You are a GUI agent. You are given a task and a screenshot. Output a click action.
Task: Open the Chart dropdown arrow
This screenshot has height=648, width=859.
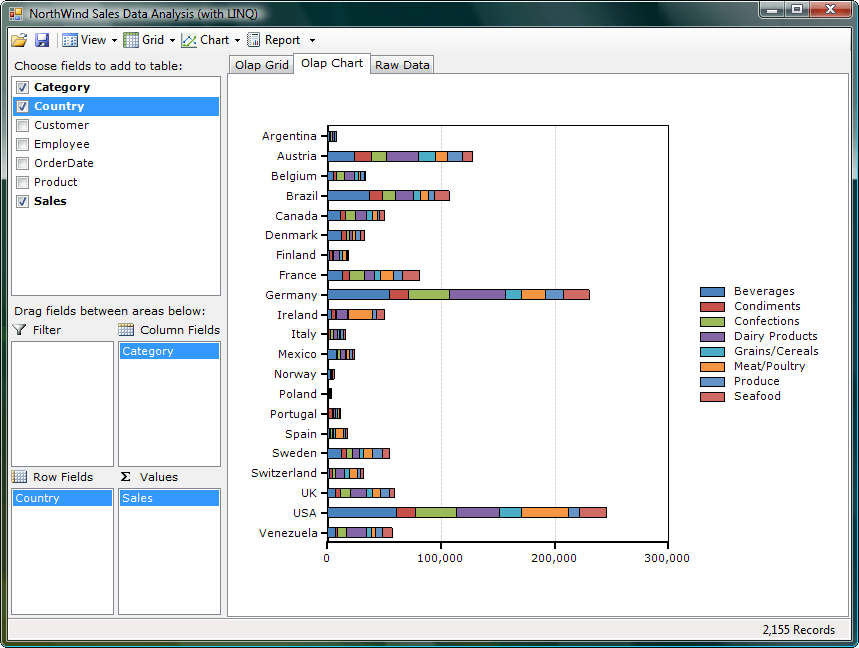pyautogui.click(x=237, y=41)
